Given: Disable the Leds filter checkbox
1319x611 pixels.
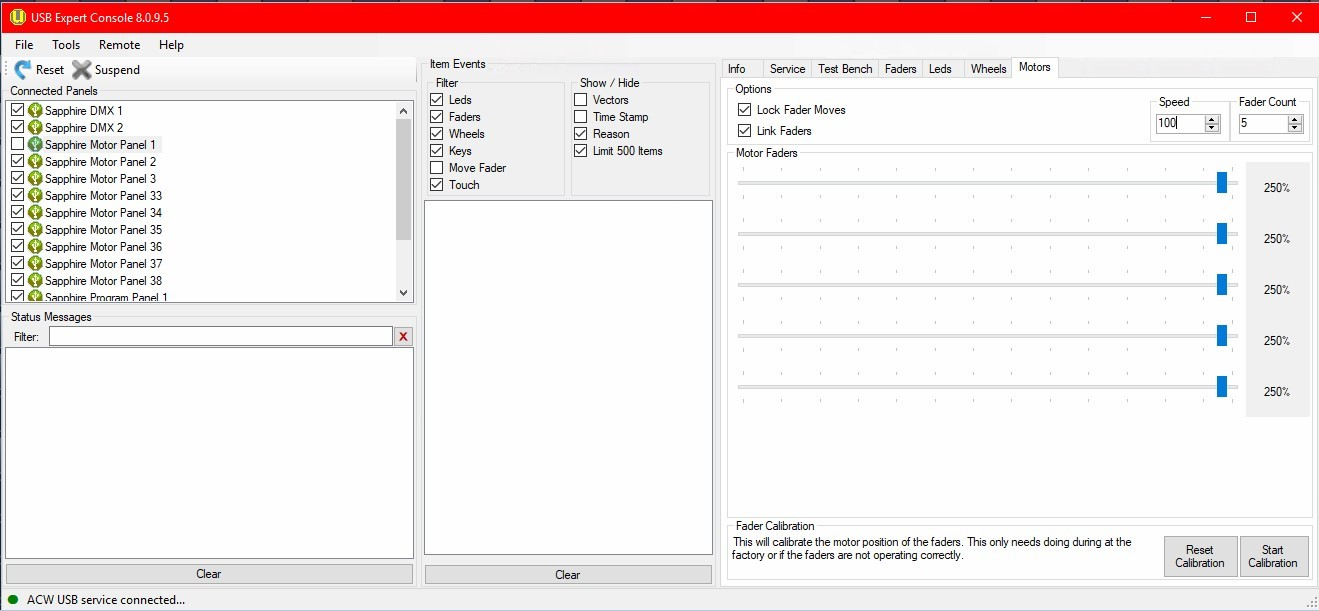Looking at the screenshot, I should click(x=437, y=100).
